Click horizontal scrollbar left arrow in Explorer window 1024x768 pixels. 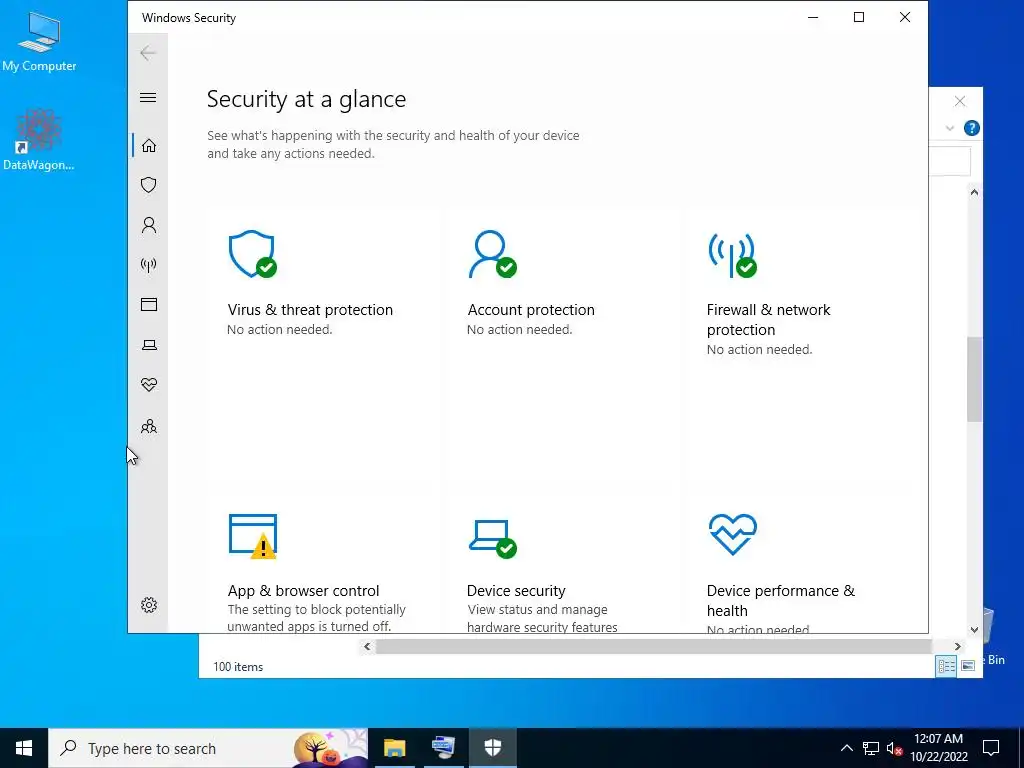coord(367,647)
